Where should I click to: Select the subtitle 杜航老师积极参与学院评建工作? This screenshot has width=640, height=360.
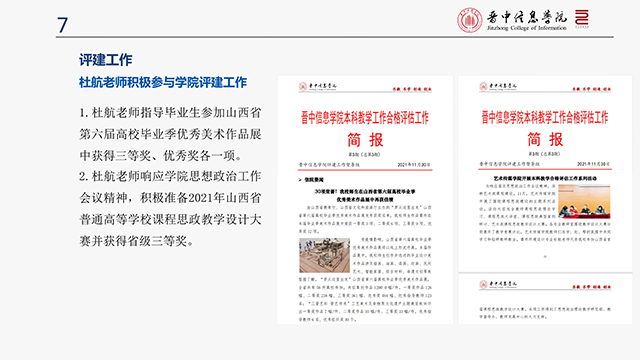tap(163, 82)
